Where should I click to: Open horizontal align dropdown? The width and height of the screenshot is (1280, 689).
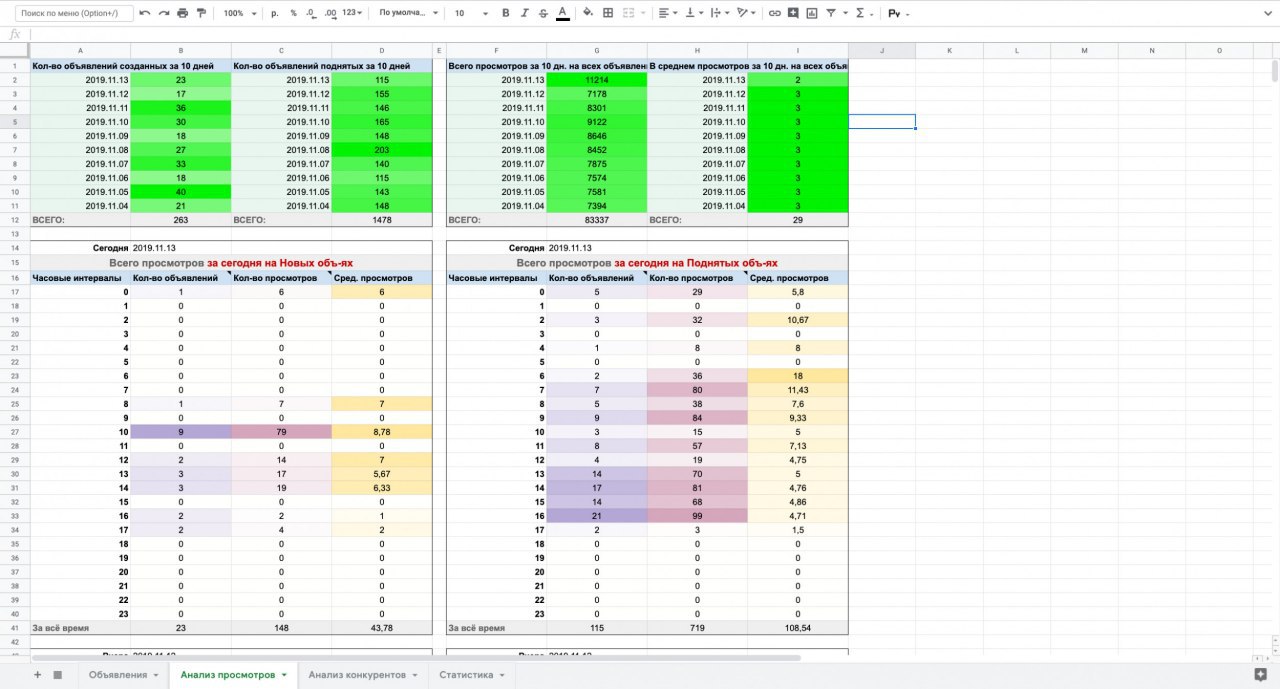tap(668, 14)
